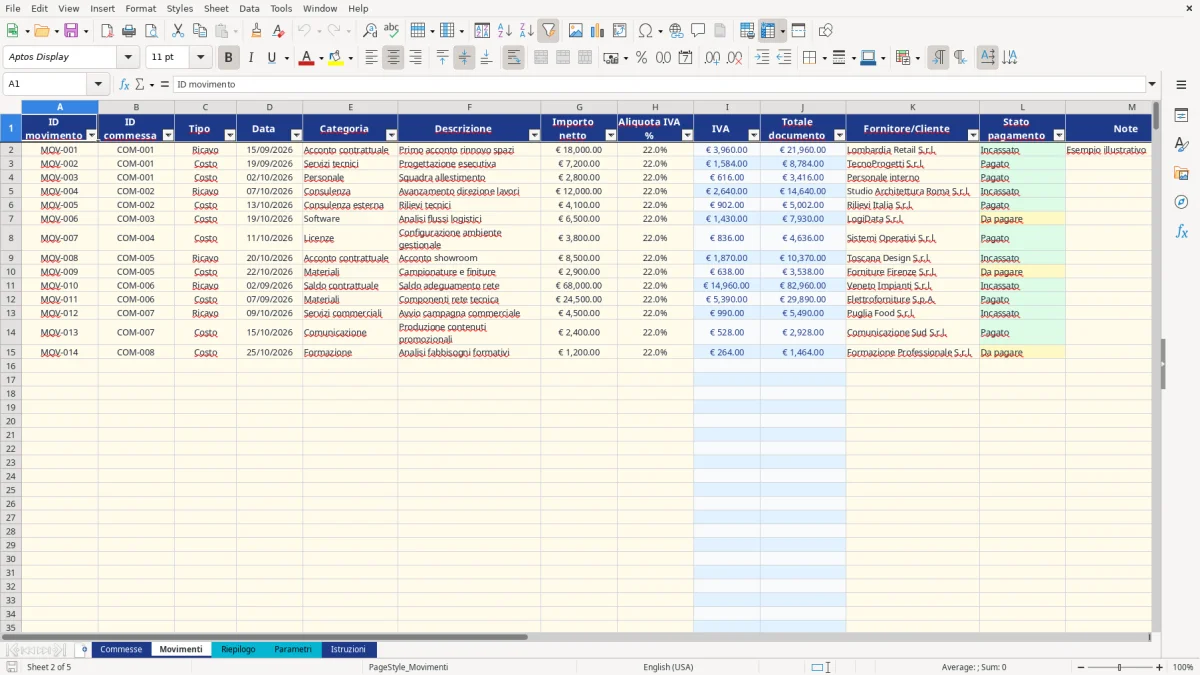Clear direct formatting
1200x675 pixels.
[279, 31]
